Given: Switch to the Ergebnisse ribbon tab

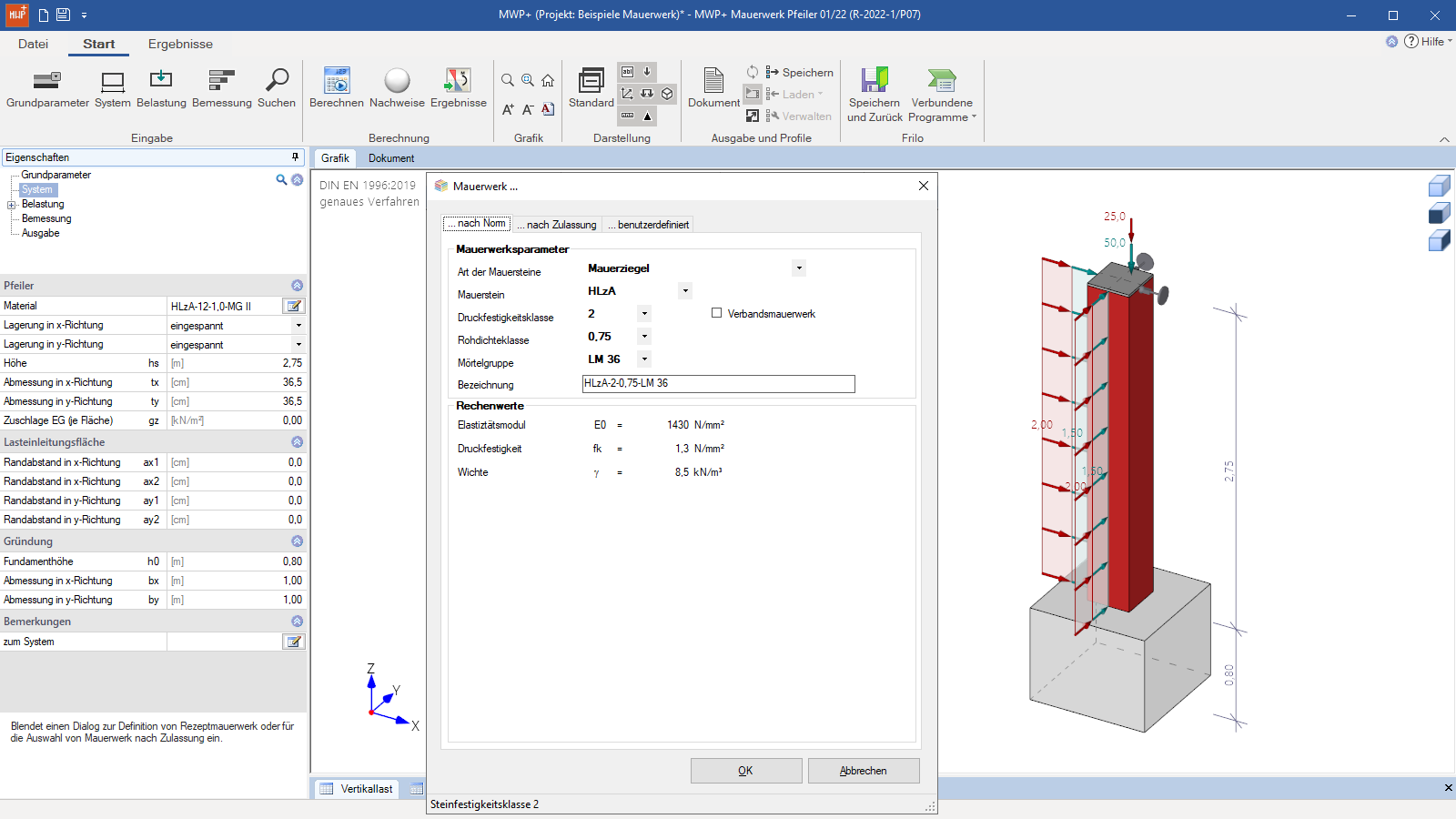Looking at the screenshot, I should click(180, 44).
